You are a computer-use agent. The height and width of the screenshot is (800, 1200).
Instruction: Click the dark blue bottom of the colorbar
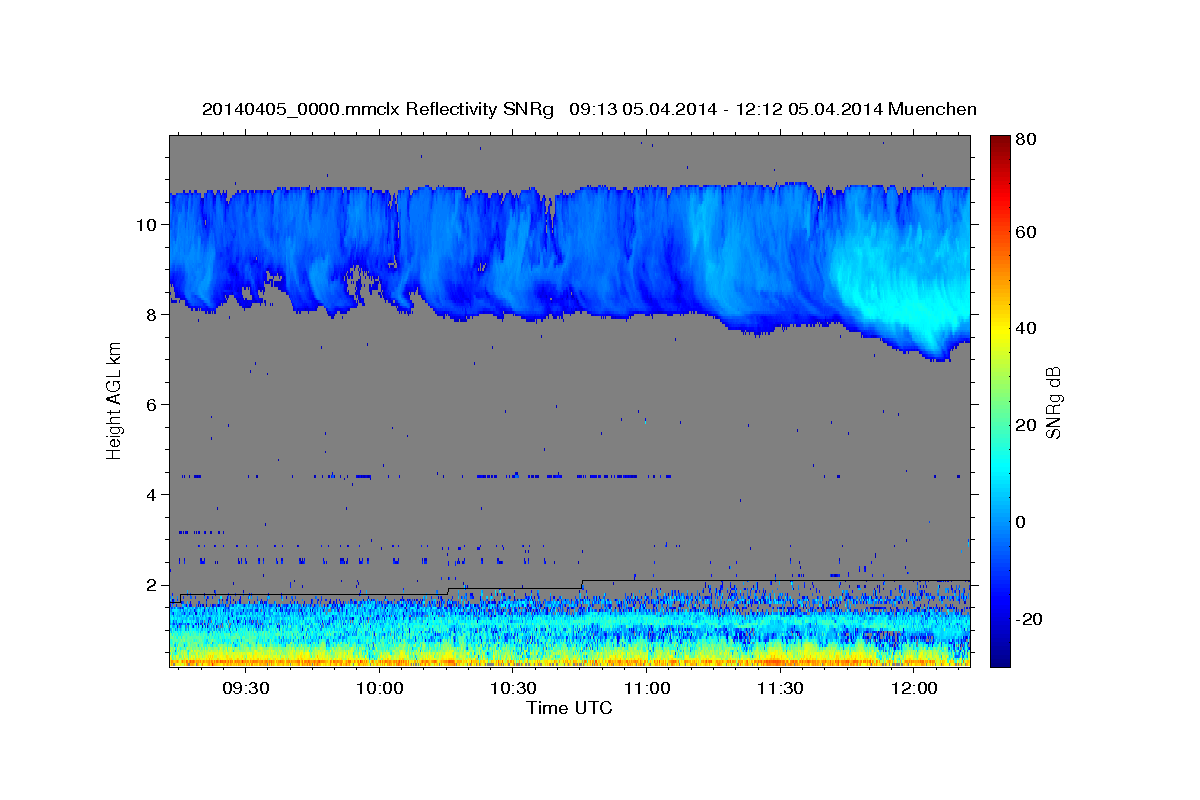(x=999, y=658)
